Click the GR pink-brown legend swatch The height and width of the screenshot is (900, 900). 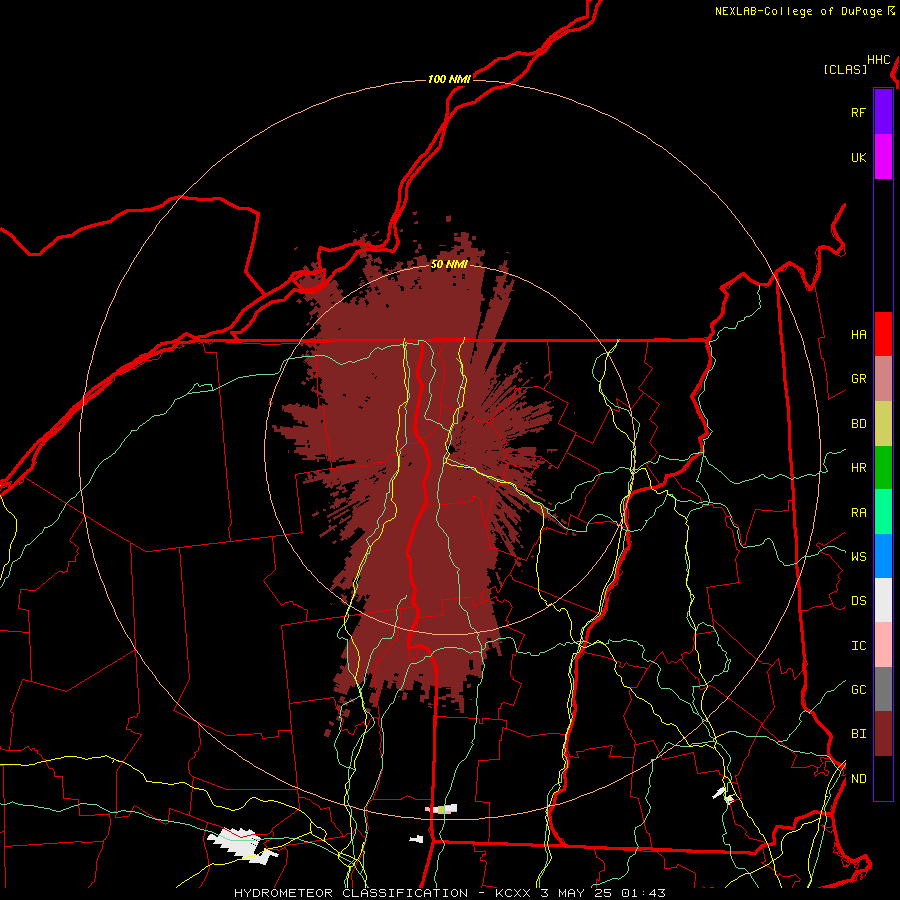[883, 379]
